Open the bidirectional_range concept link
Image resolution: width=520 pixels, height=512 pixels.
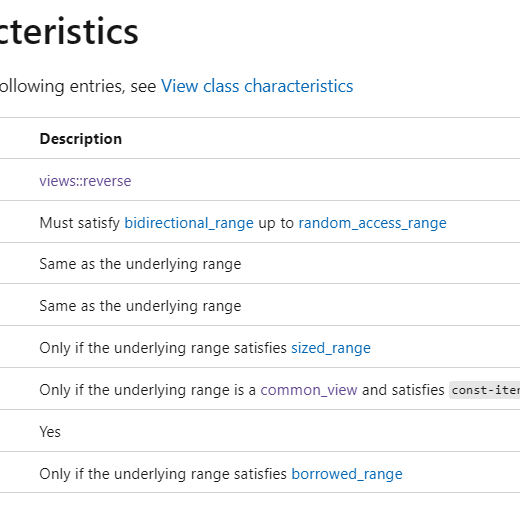pyautogui.click(x=189, y=223)
